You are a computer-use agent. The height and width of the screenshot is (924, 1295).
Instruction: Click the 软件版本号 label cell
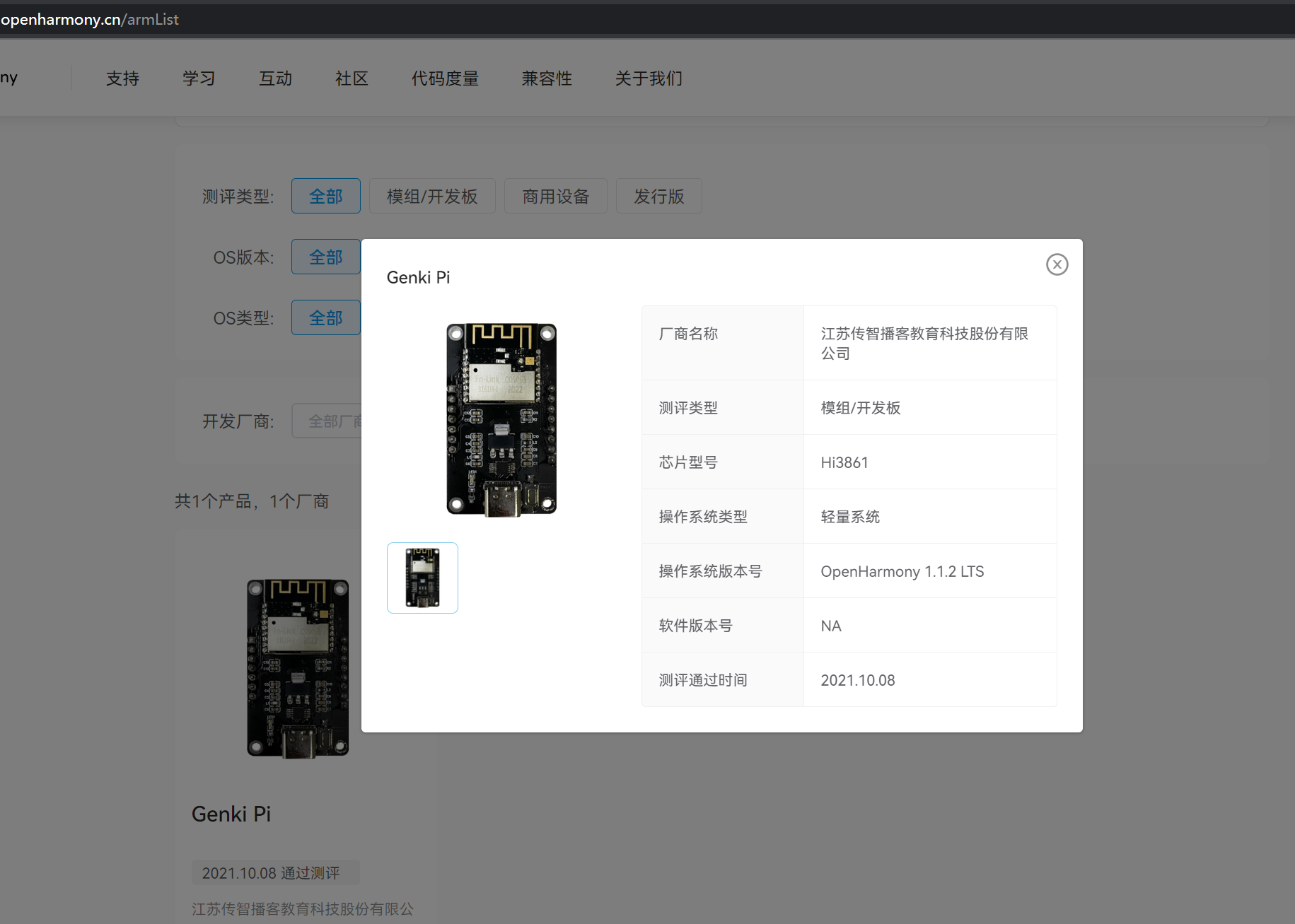pos(722,625)
